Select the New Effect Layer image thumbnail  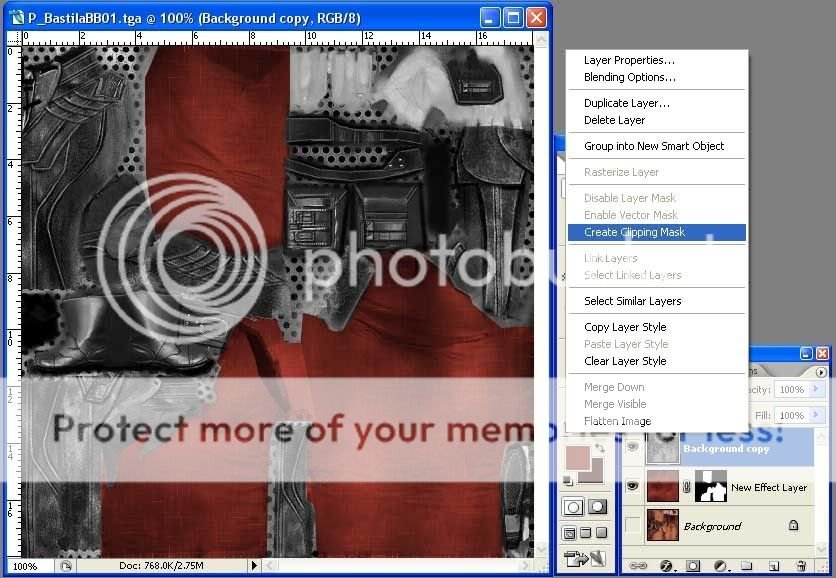coord(662,486)
